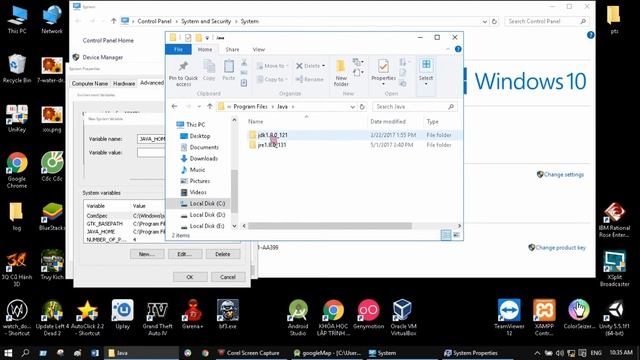Open Properties in the Explorer ribbon
This screenshot has height=360, width=640.
(x=383, y=72)
